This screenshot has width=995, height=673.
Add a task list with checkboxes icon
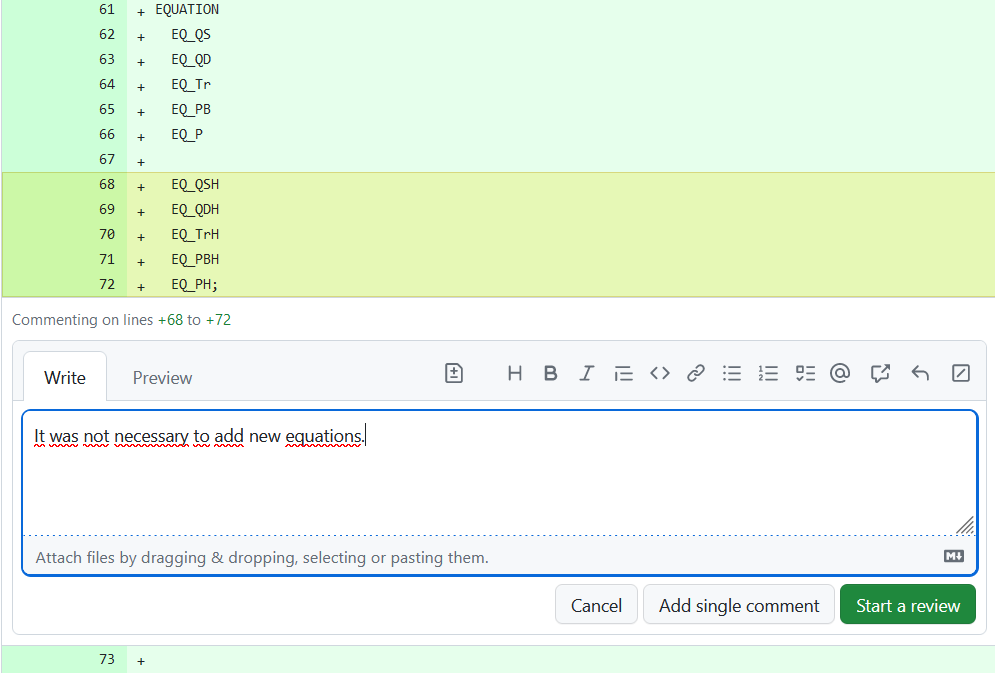(805, 373)
